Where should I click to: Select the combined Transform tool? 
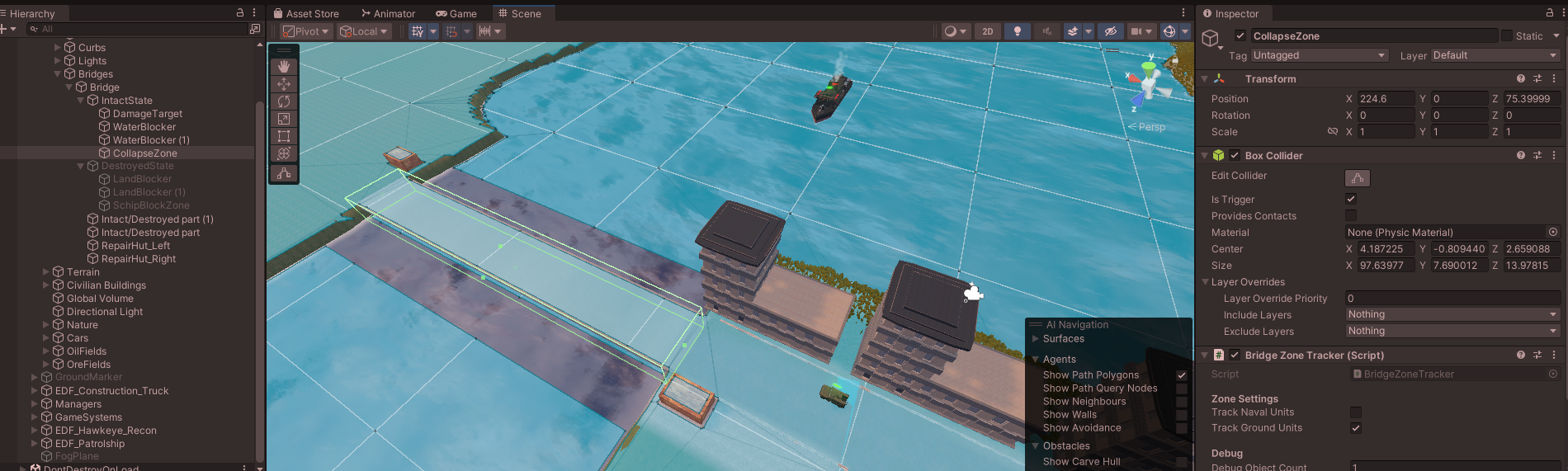284,153
